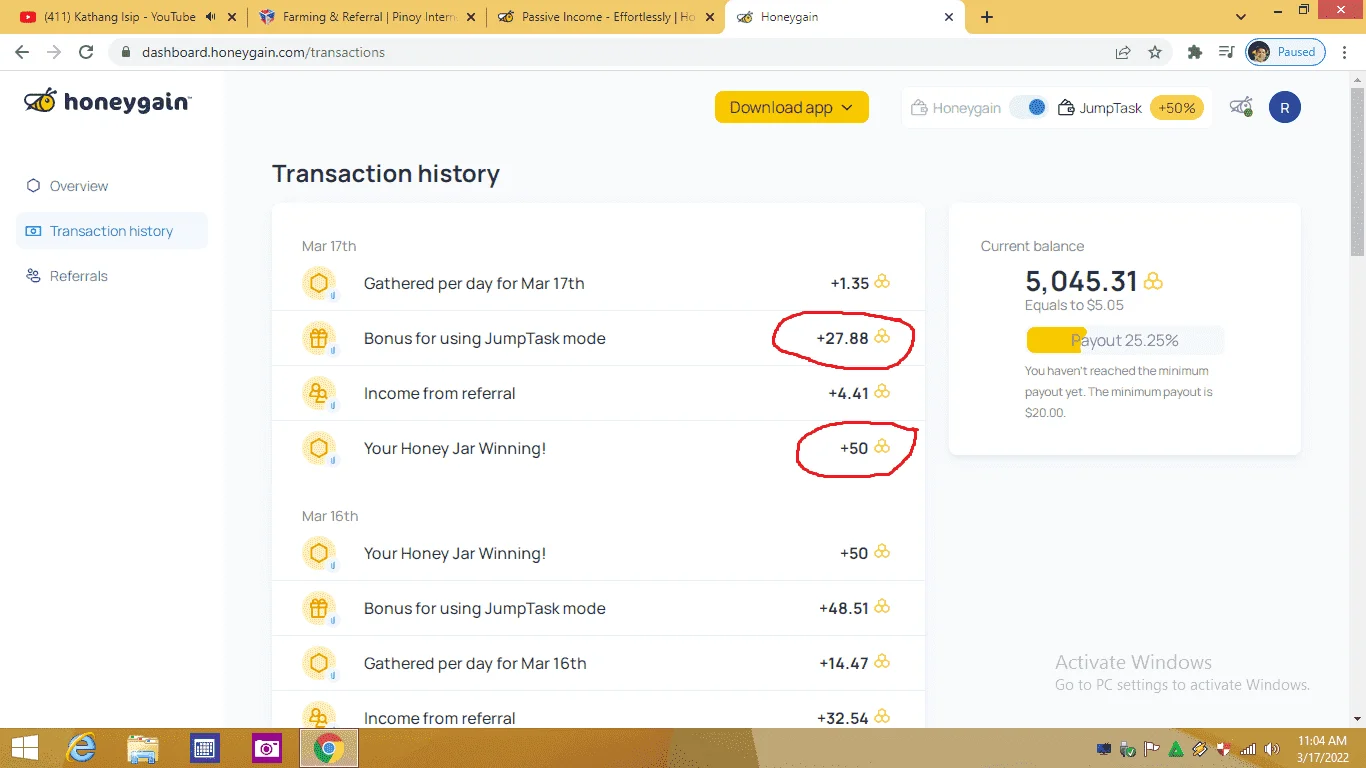The height and width of the screenshot is (768, 1366).
Task: Toggle the Honeygain/JumpTask mode switch
Action: click(x=1028, y=107)
